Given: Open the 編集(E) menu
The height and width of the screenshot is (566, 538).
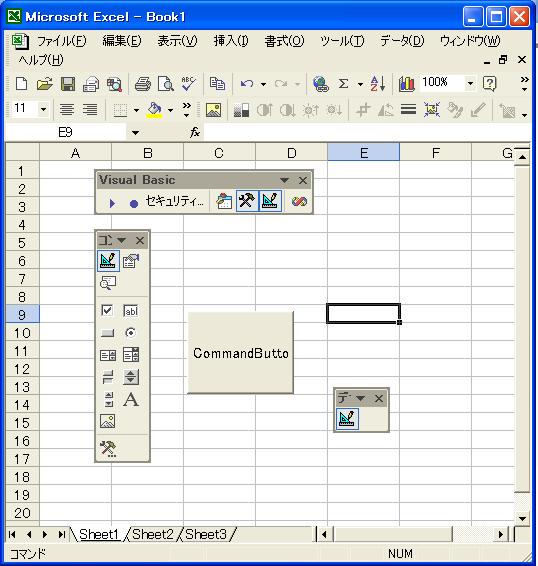Looking at the screenshot, I should click(122, 41).
